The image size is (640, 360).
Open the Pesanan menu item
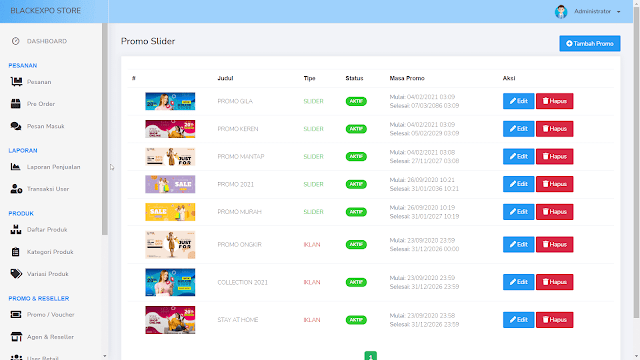pyautogui.click(x=39, y=82)
